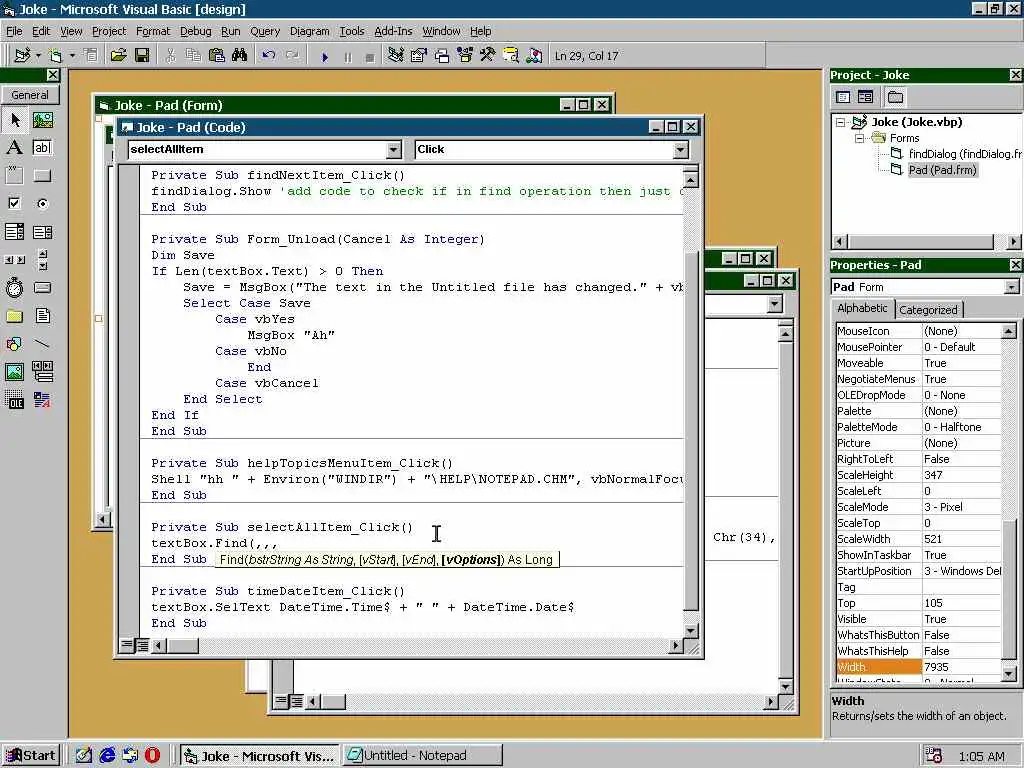Click the Internet Explorer quick launch icon
Viewport: 1024px width, 768px height.
point(107,756)
